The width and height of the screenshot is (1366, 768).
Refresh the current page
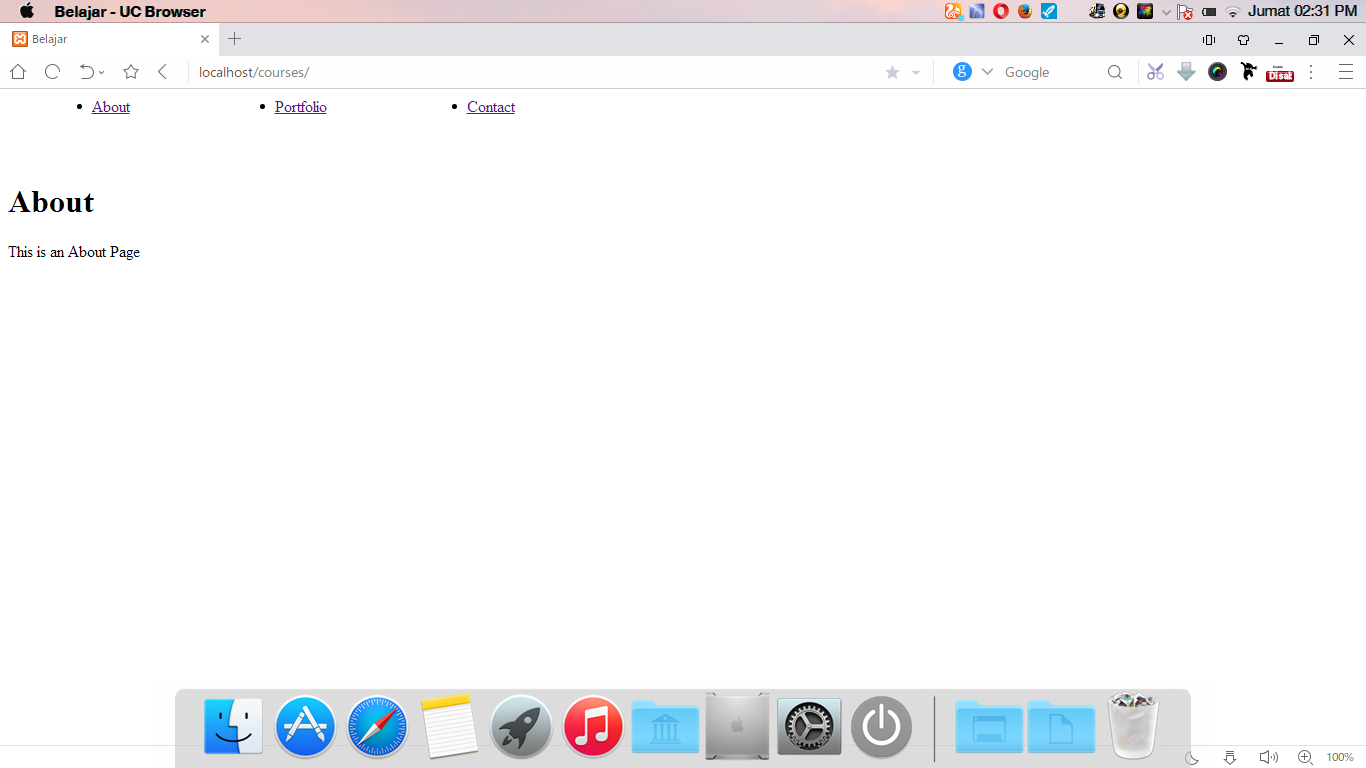pos(52,71)
